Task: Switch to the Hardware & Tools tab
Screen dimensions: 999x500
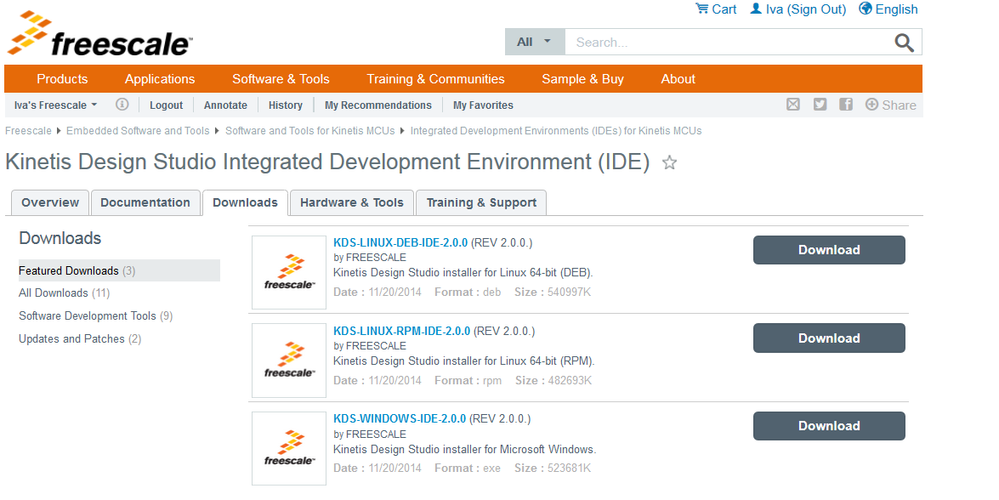Action: (352, 203)
